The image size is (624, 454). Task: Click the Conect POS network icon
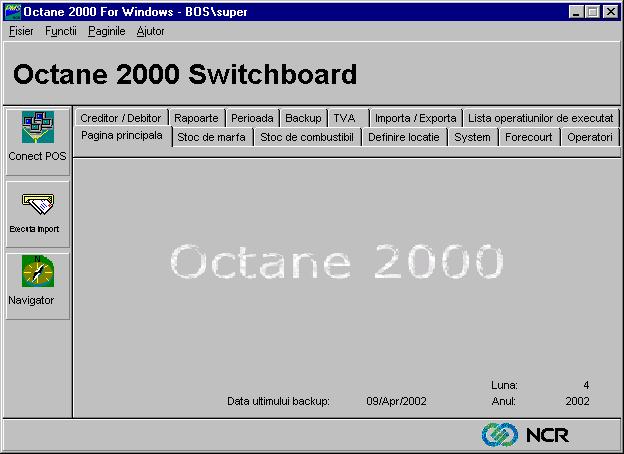click(x=38, y=127)
